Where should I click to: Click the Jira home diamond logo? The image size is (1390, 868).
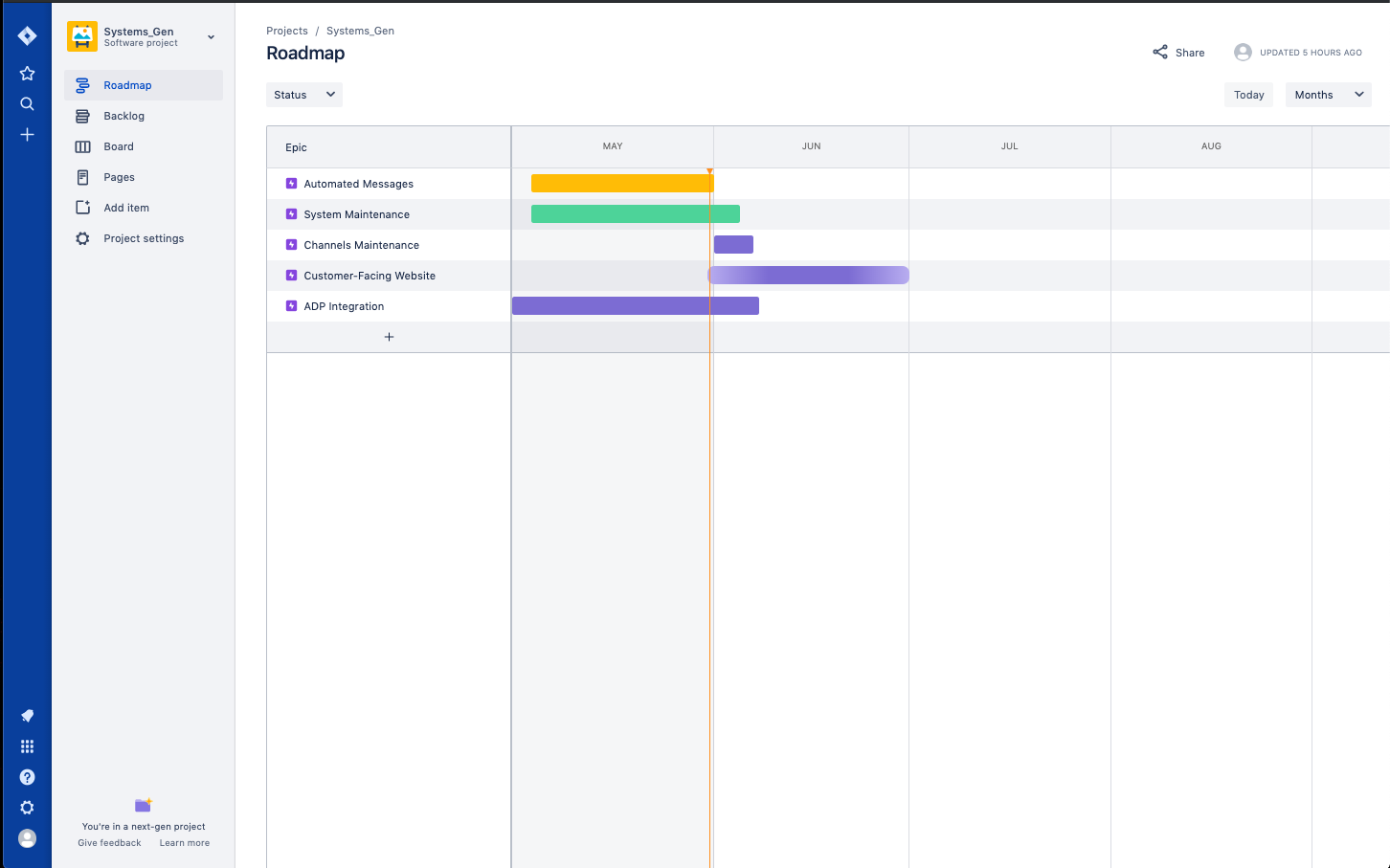click(x=27, y=36)
